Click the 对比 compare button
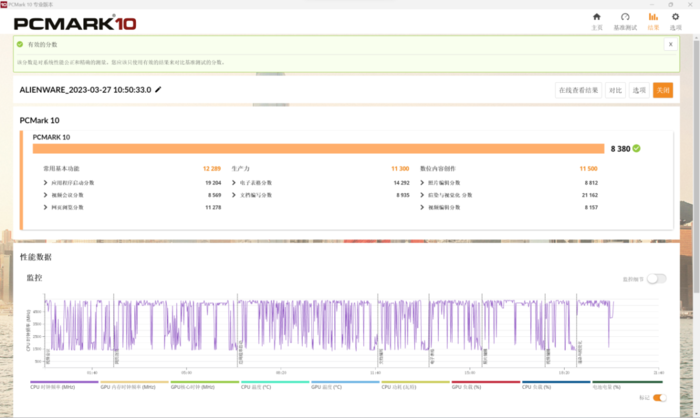 point(616,90)
